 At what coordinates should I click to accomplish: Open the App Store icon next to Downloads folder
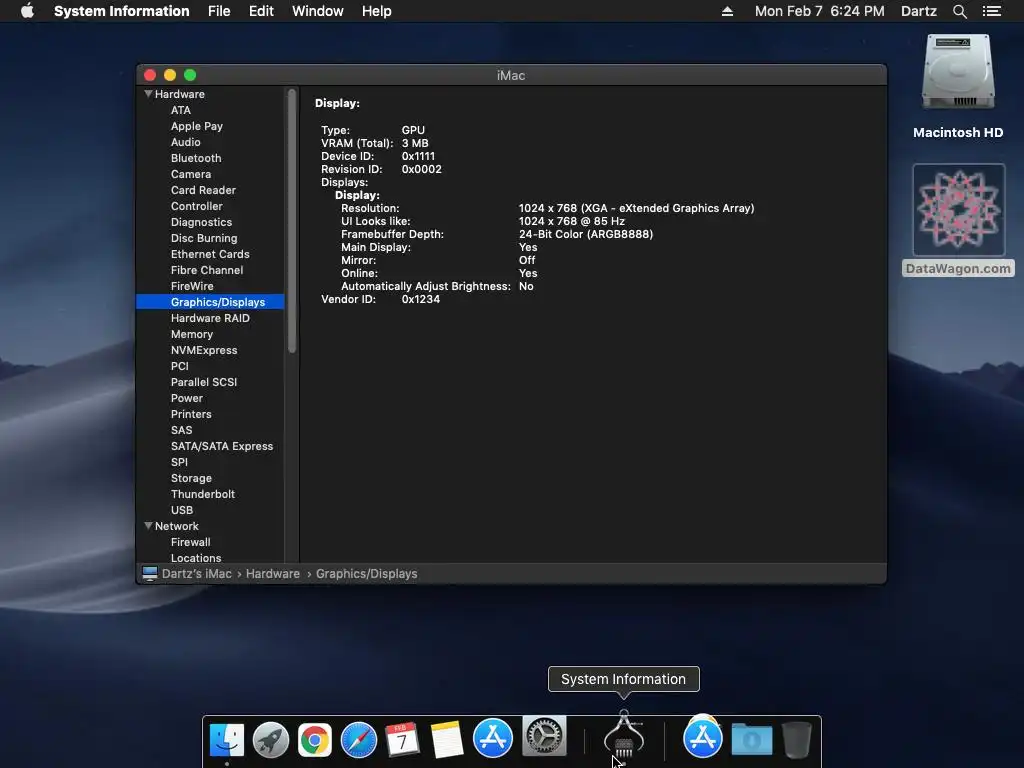click(703, 737)
